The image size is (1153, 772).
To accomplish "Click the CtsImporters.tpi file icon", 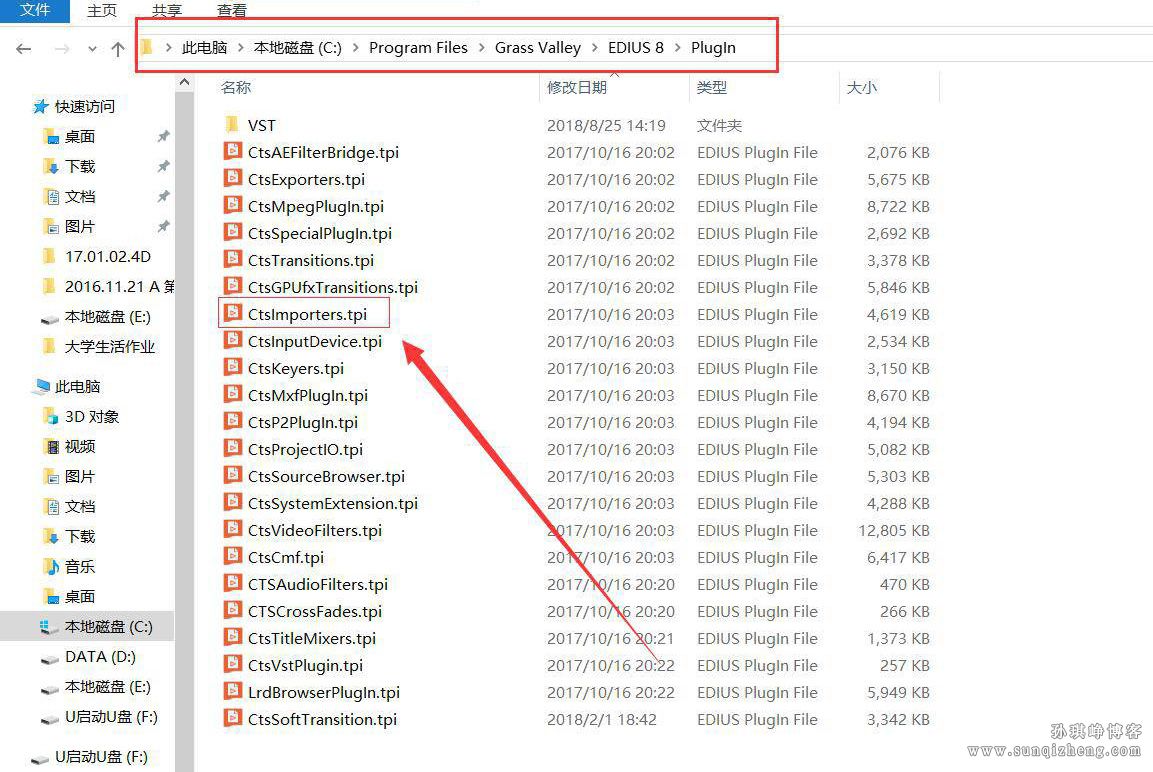I will coord(232,314).
